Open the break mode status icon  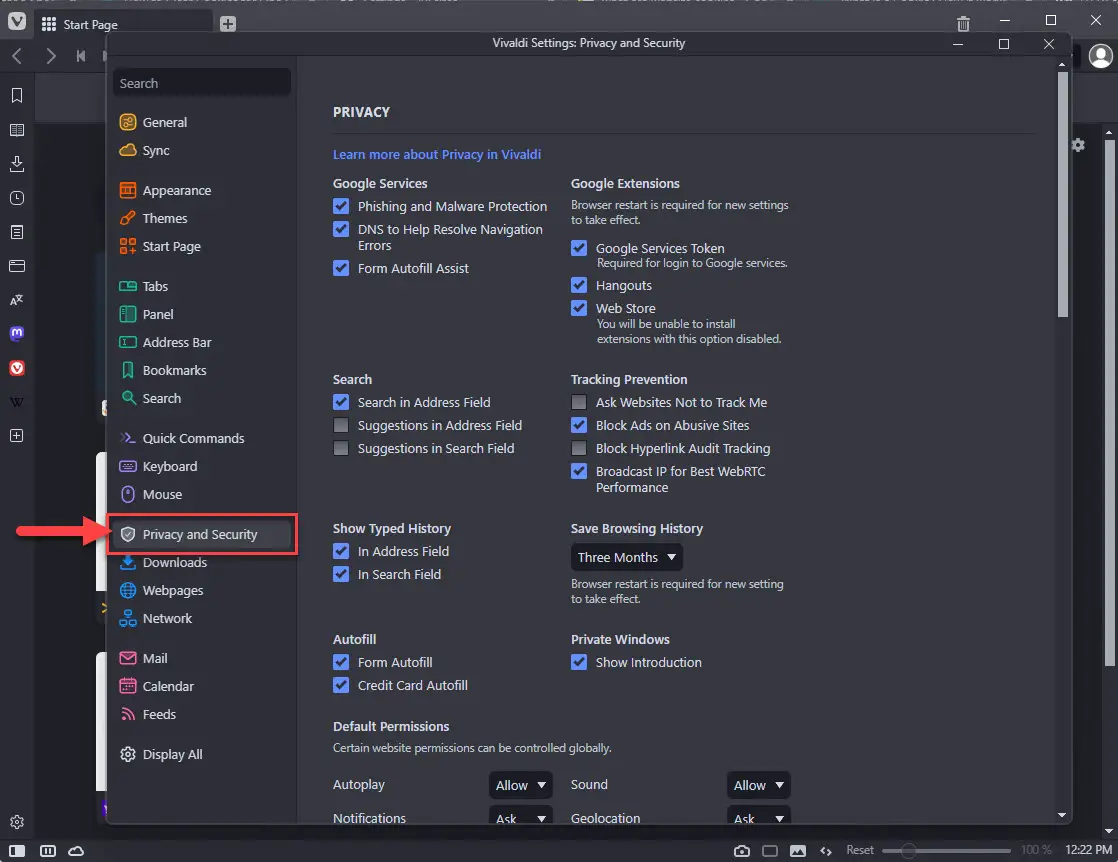click(x=769, y=851)
